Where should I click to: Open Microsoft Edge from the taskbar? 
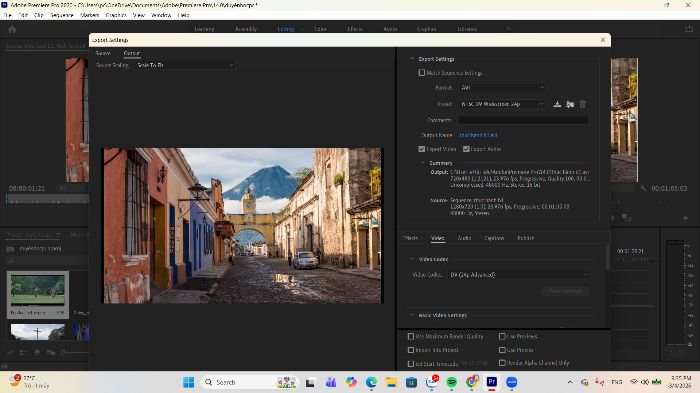point(371,382)
